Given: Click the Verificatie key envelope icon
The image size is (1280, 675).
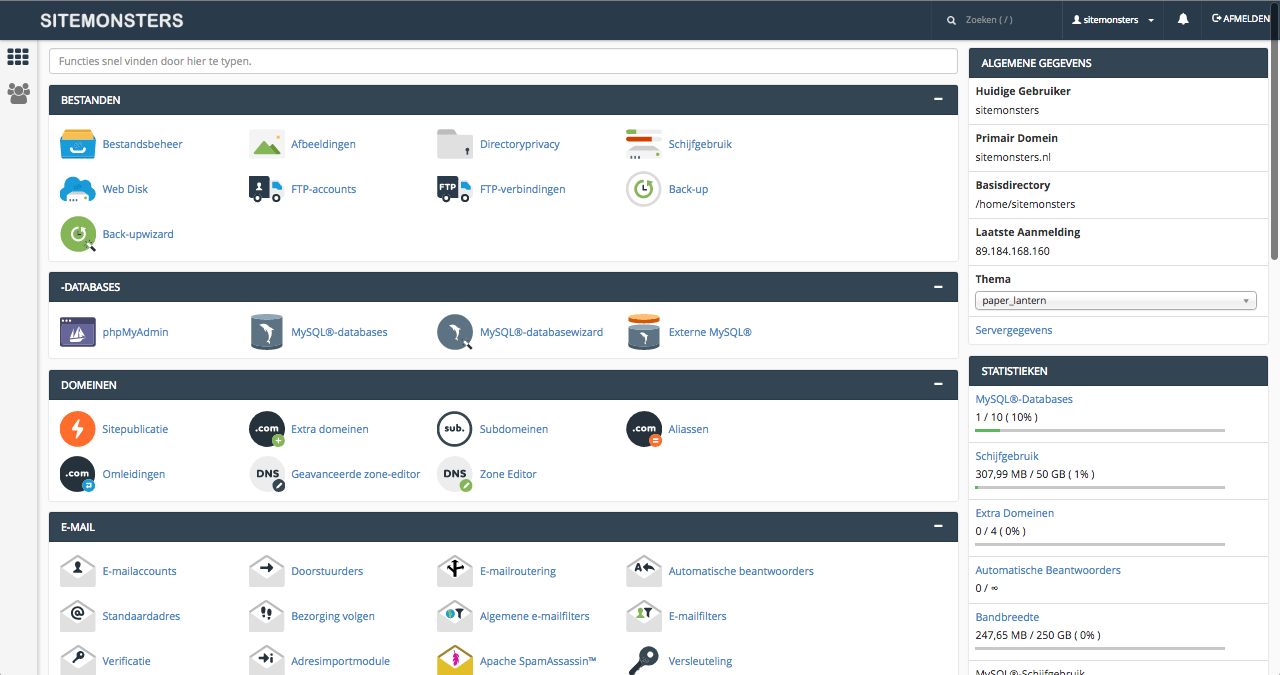Looking at the screenshot, I should coord(78,660).
